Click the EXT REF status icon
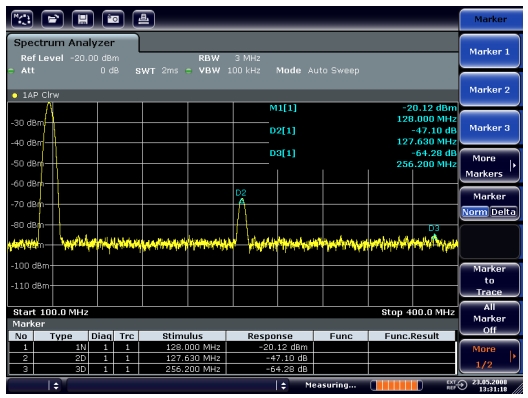This screenshot has height=398, width=528. (x=457, y=385)
